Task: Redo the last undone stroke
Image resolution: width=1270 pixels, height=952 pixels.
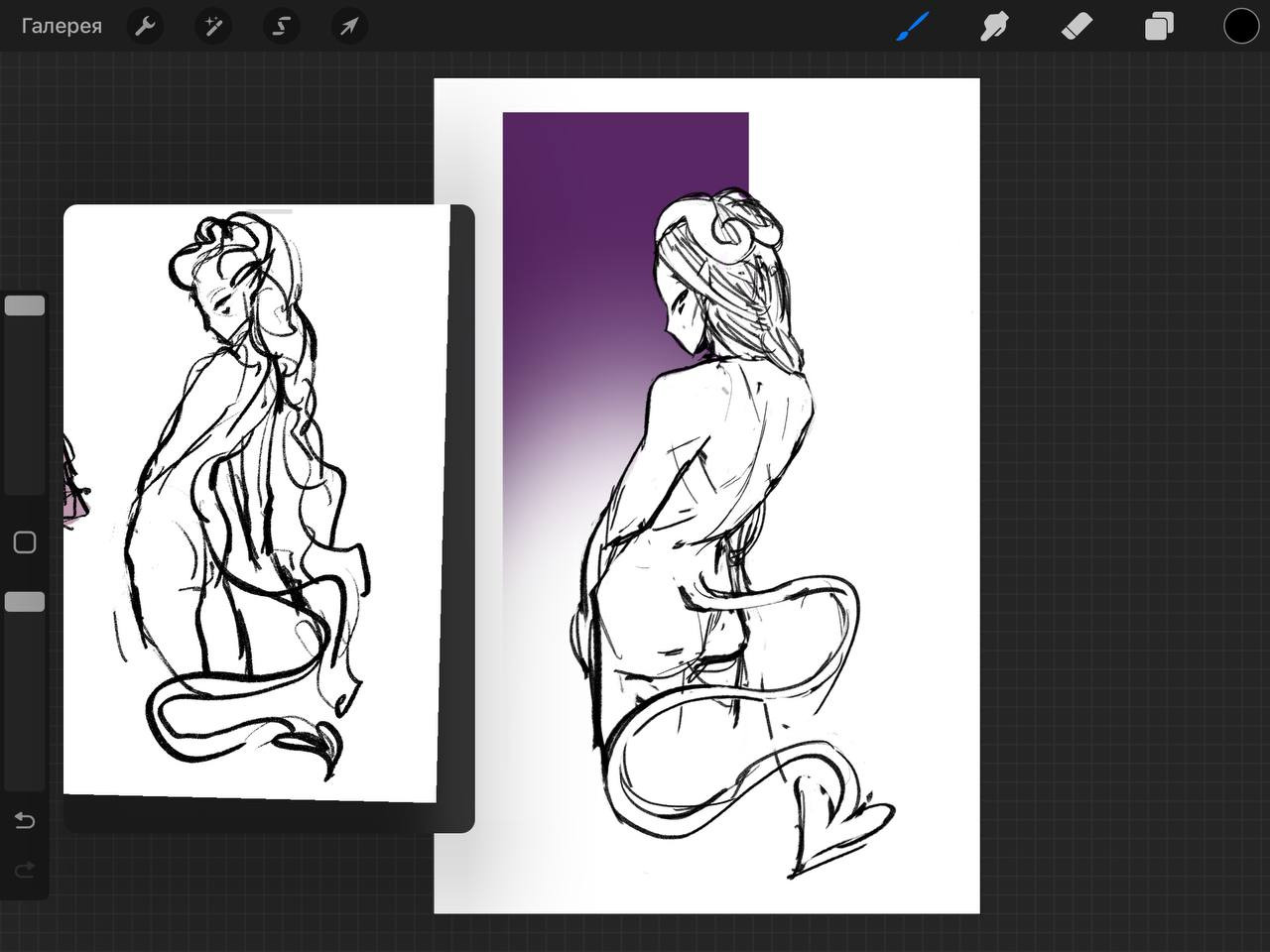Action: pos(25,870)
